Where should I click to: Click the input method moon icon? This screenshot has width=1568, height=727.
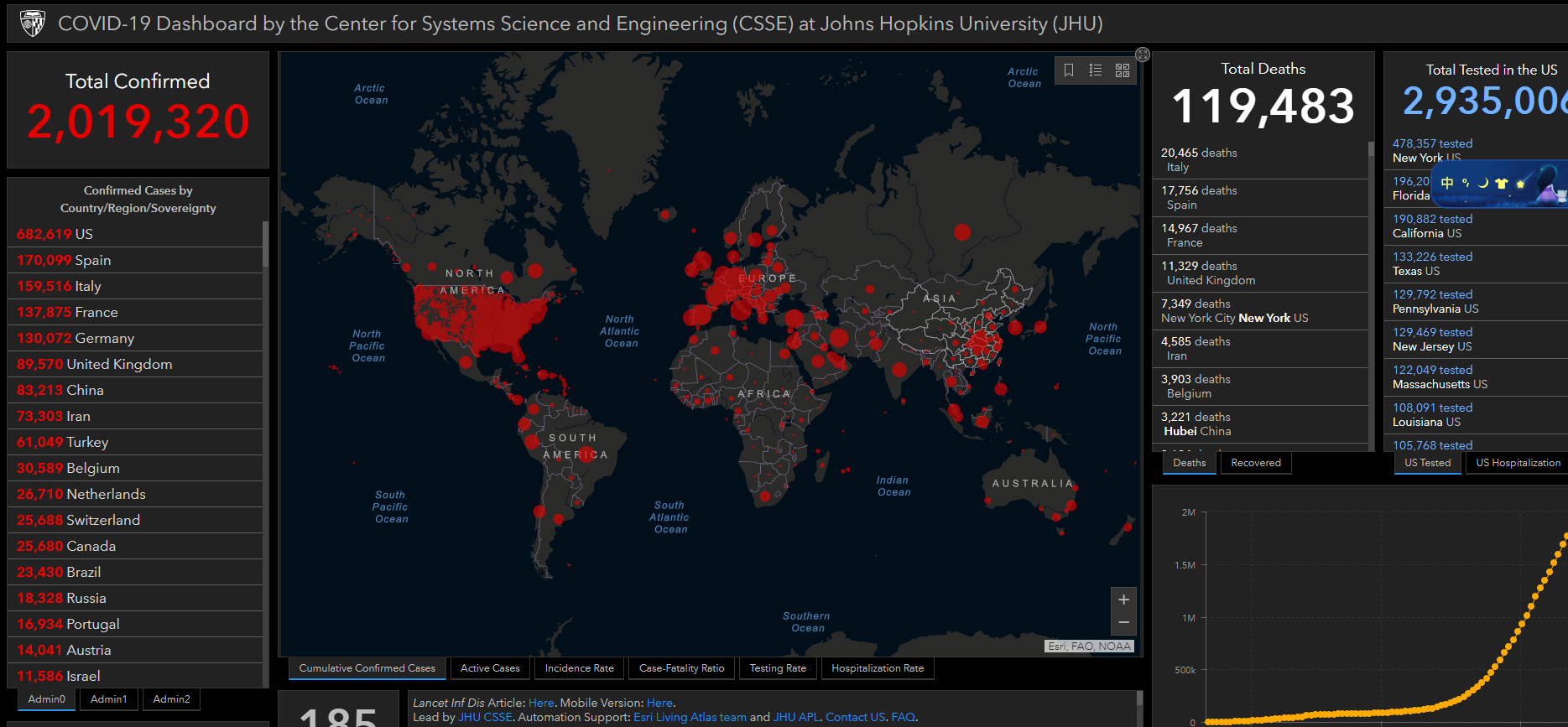(1483, 183)
